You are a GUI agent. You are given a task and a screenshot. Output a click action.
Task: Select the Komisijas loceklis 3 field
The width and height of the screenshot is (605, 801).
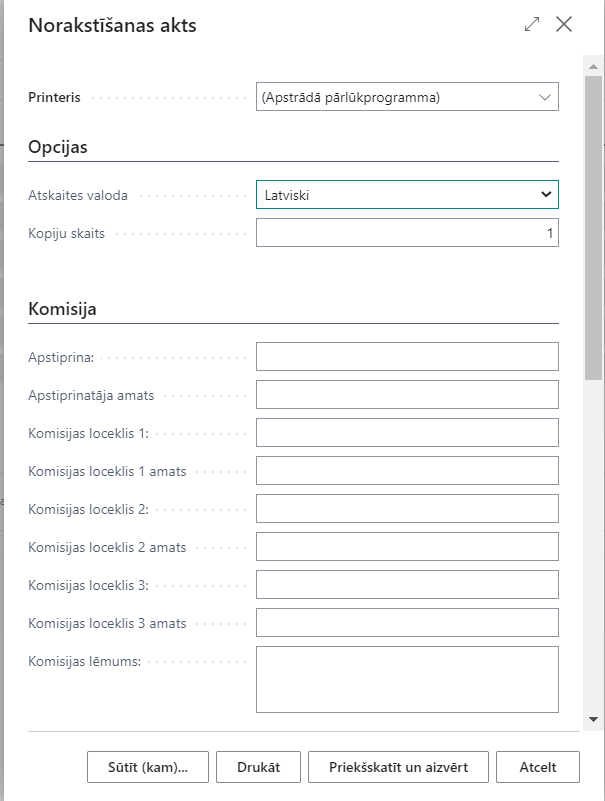(407, 585)
